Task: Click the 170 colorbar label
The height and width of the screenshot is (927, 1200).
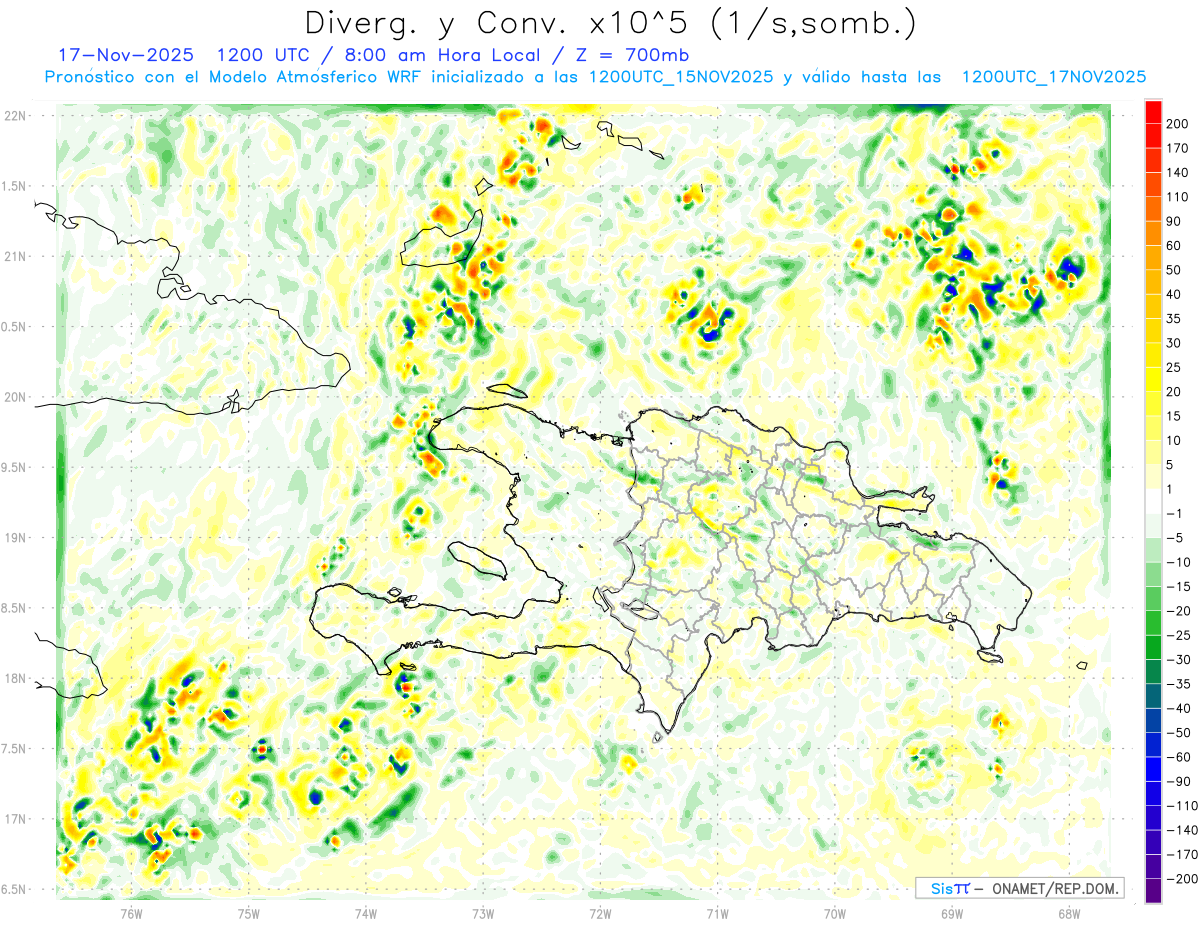Action: point(1179,148)
